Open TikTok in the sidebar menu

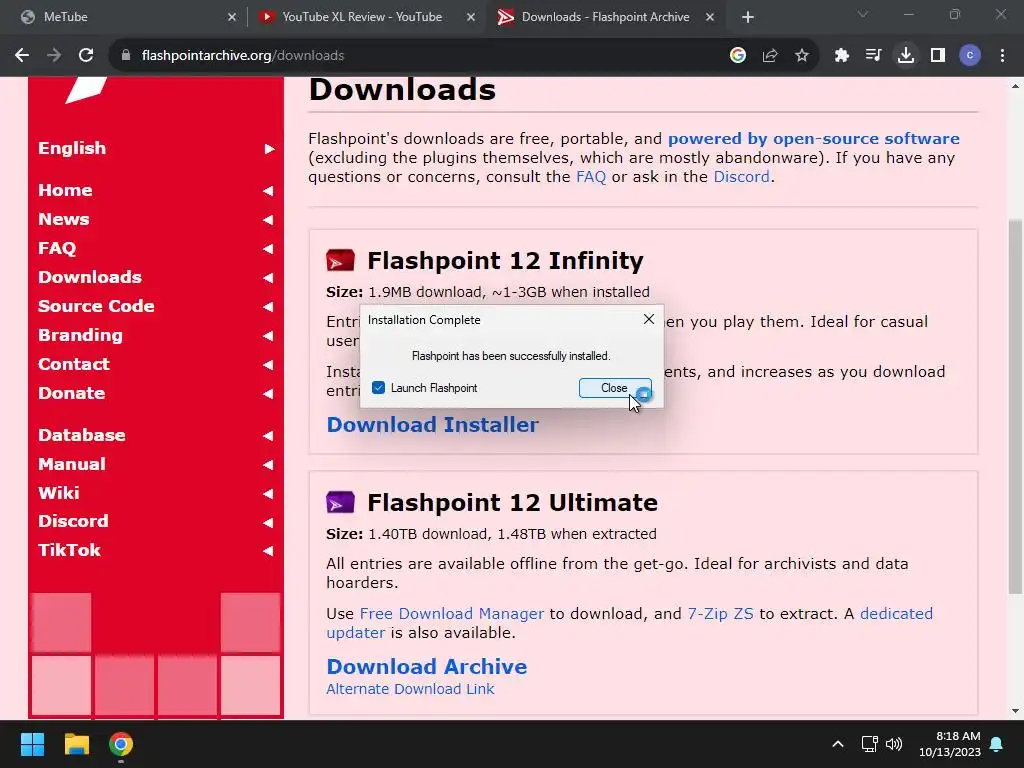(x=69, y=550)
